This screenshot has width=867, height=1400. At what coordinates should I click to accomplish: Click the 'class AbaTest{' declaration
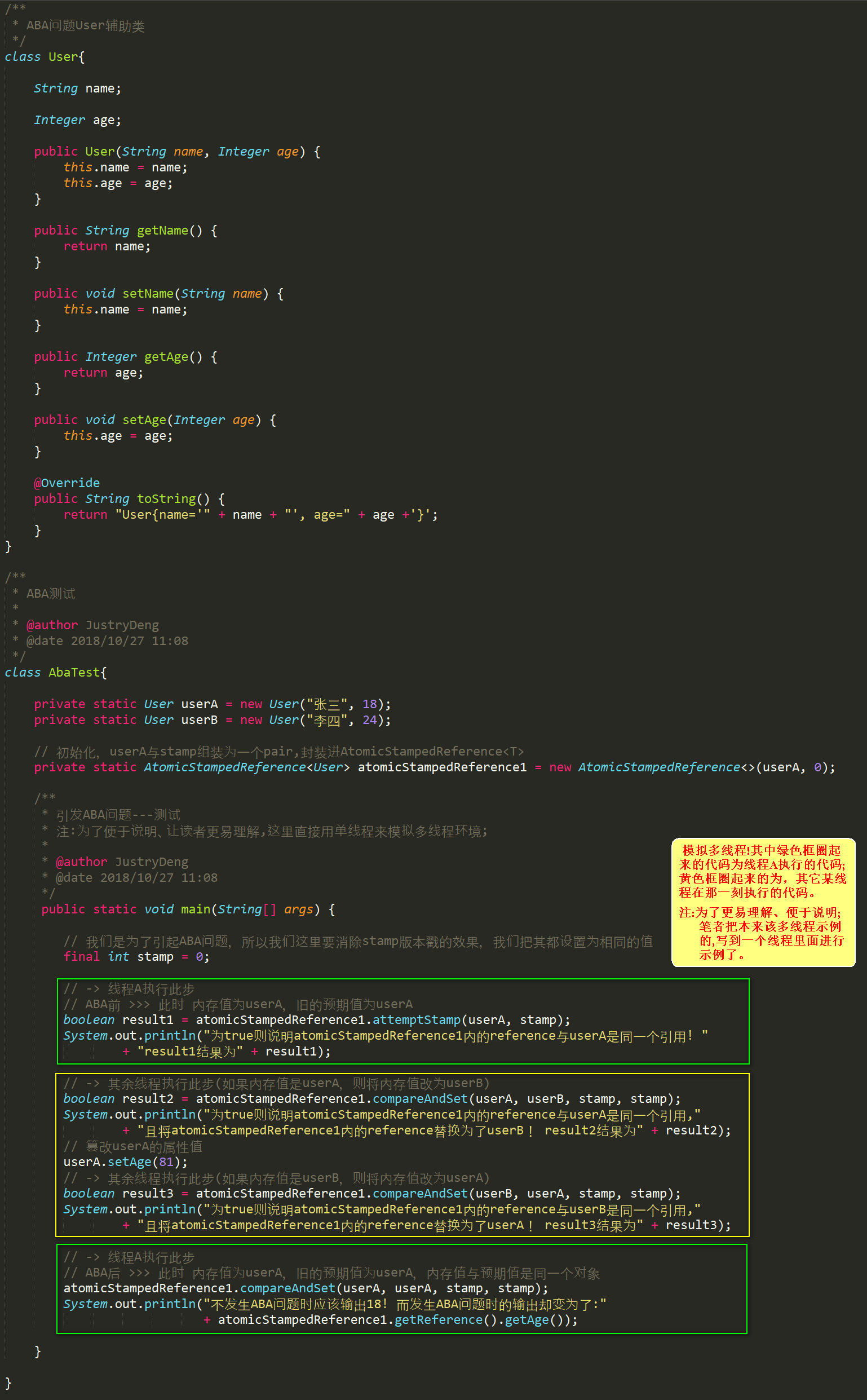click(x=56, y=672)
